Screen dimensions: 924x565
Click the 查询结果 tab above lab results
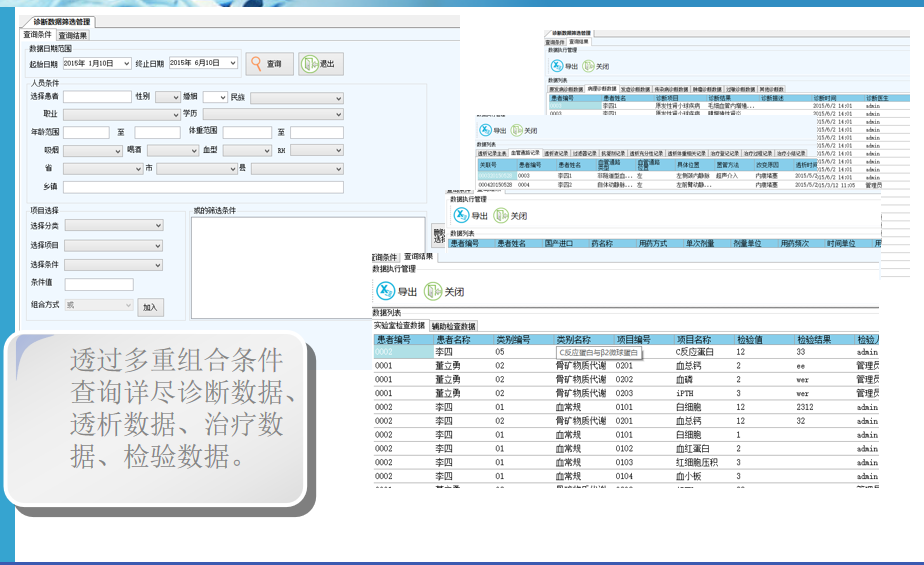click(x=418, y=256)
